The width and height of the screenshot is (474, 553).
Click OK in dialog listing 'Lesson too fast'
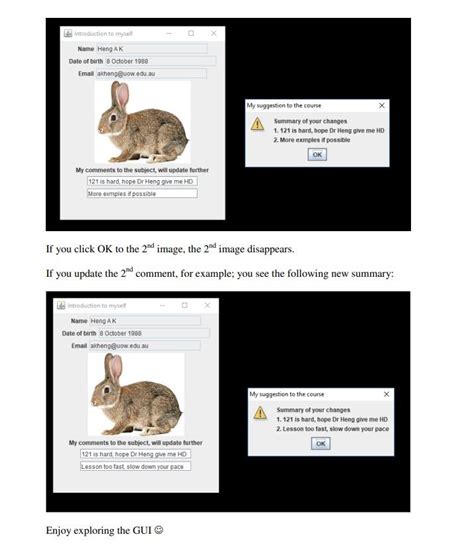click(321, 443)
